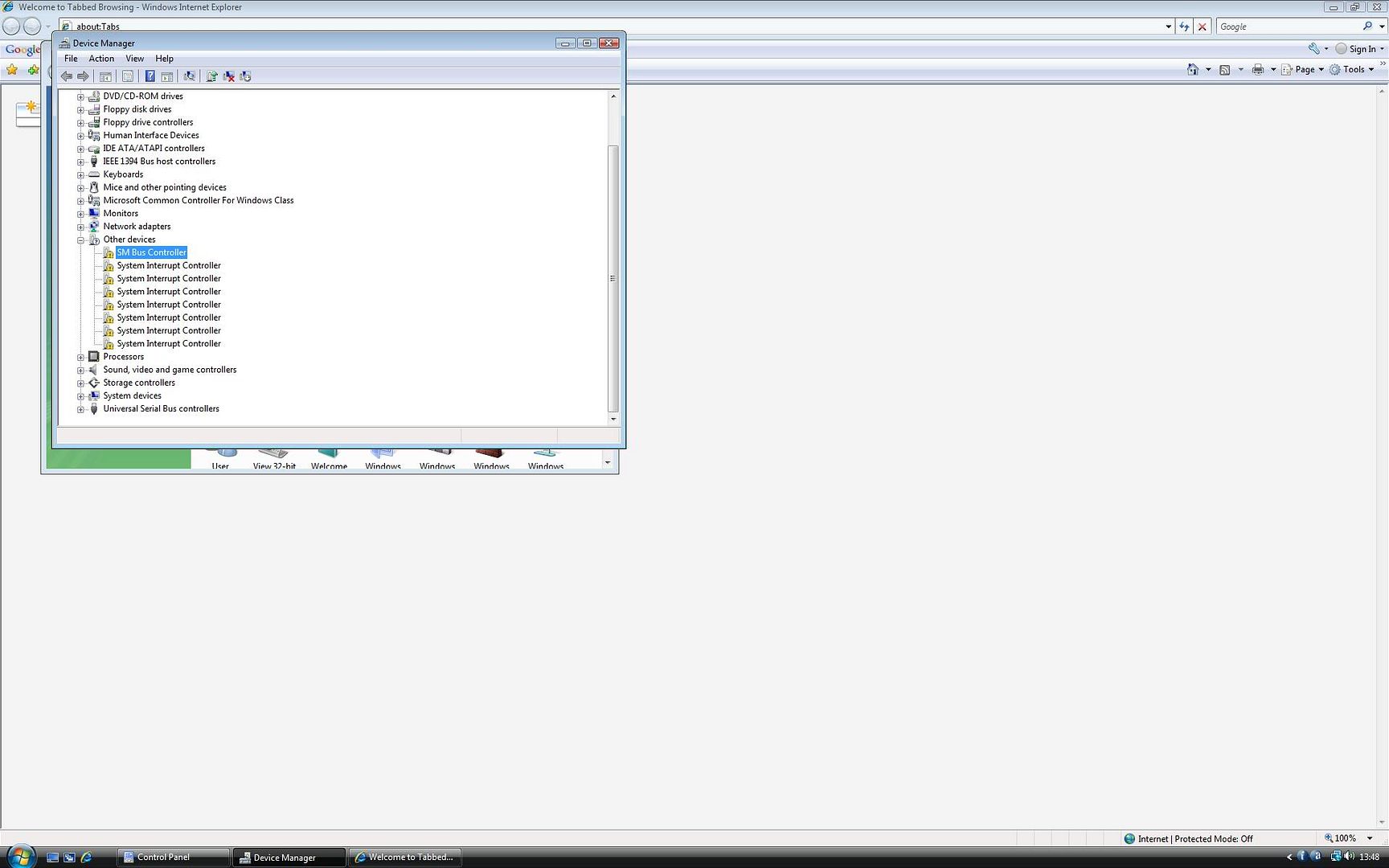Image resolution: width=1389 pixels, height=868 pixels.
Task: Click the IE address bar showing about:Tabs
Action: coord(611,27)
